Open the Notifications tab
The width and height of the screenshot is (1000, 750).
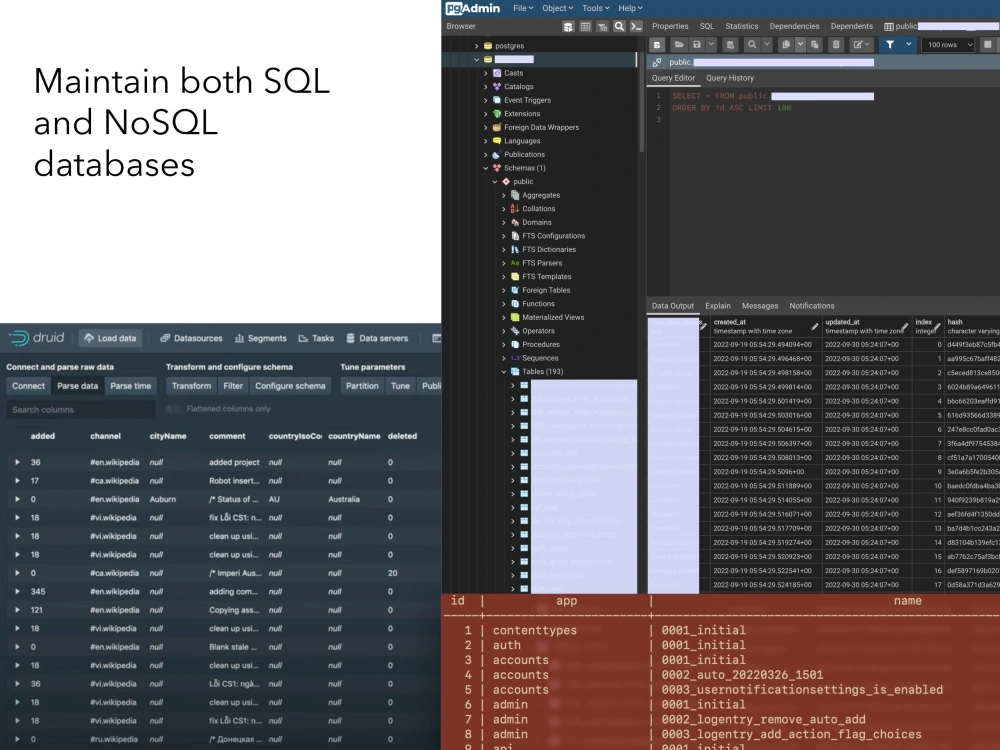(x=812, y=306)
